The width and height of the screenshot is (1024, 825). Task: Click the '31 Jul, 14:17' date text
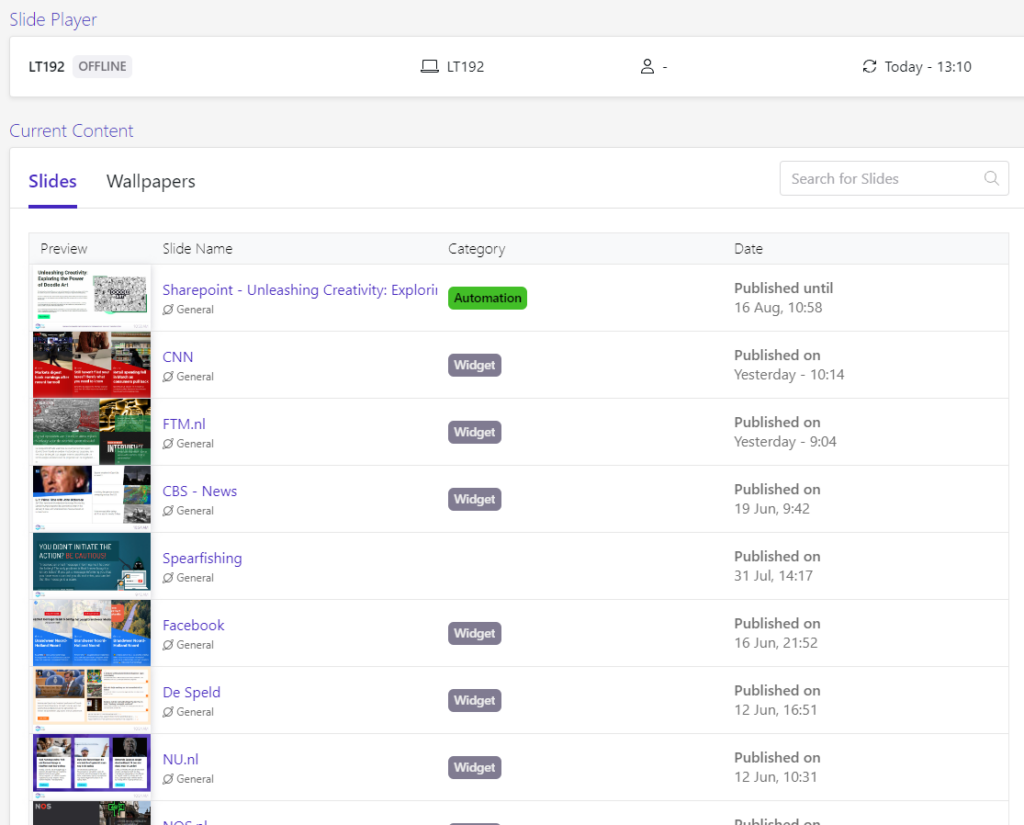[x=773, y=576]
